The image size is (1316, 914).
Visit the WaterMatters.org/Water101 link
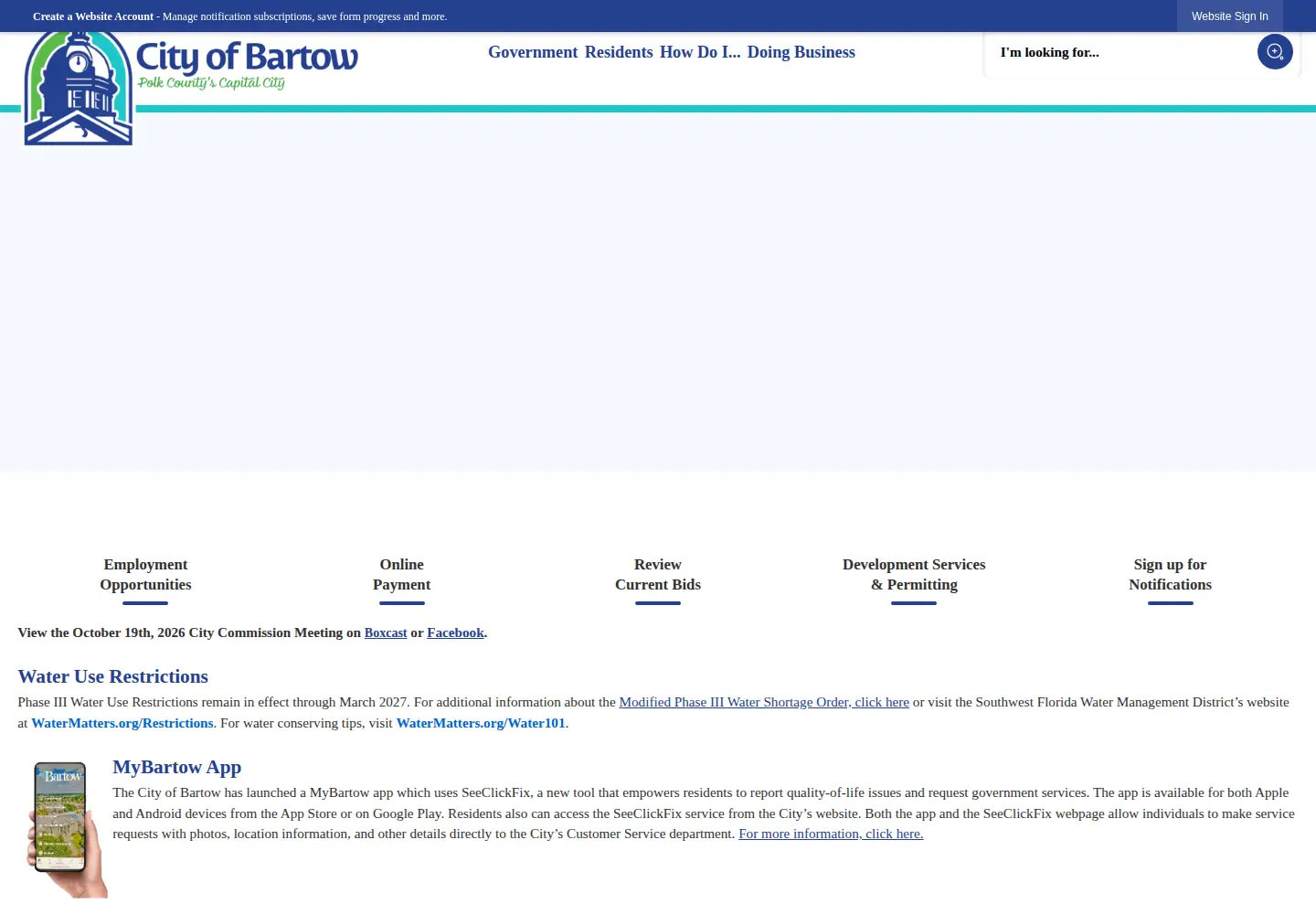(481, 723)
